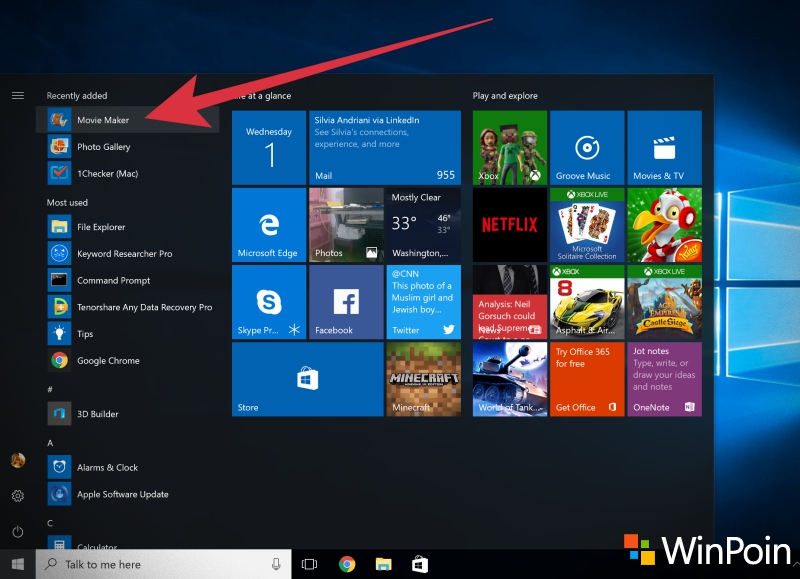Open the Facebook tile
800x579 pixels.
point(346,302)
